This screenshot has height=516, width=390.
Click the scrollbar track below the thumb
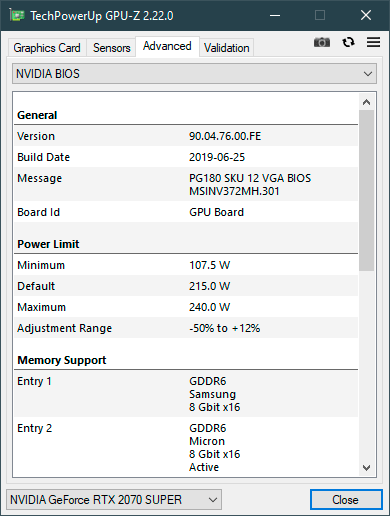pyautogui.click(x=366, y=365)
